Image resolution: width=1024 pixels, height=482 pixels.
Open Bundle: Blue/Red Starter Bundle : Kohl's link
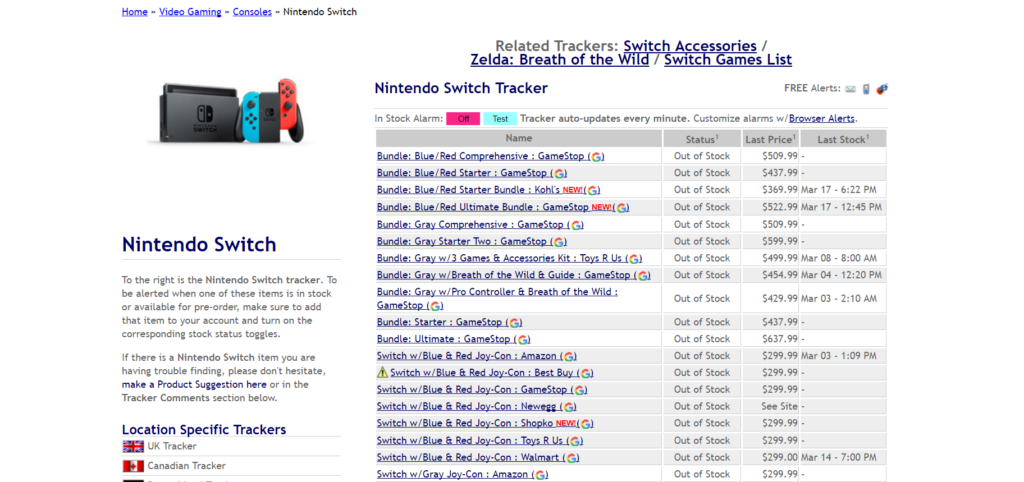[468, 190]
